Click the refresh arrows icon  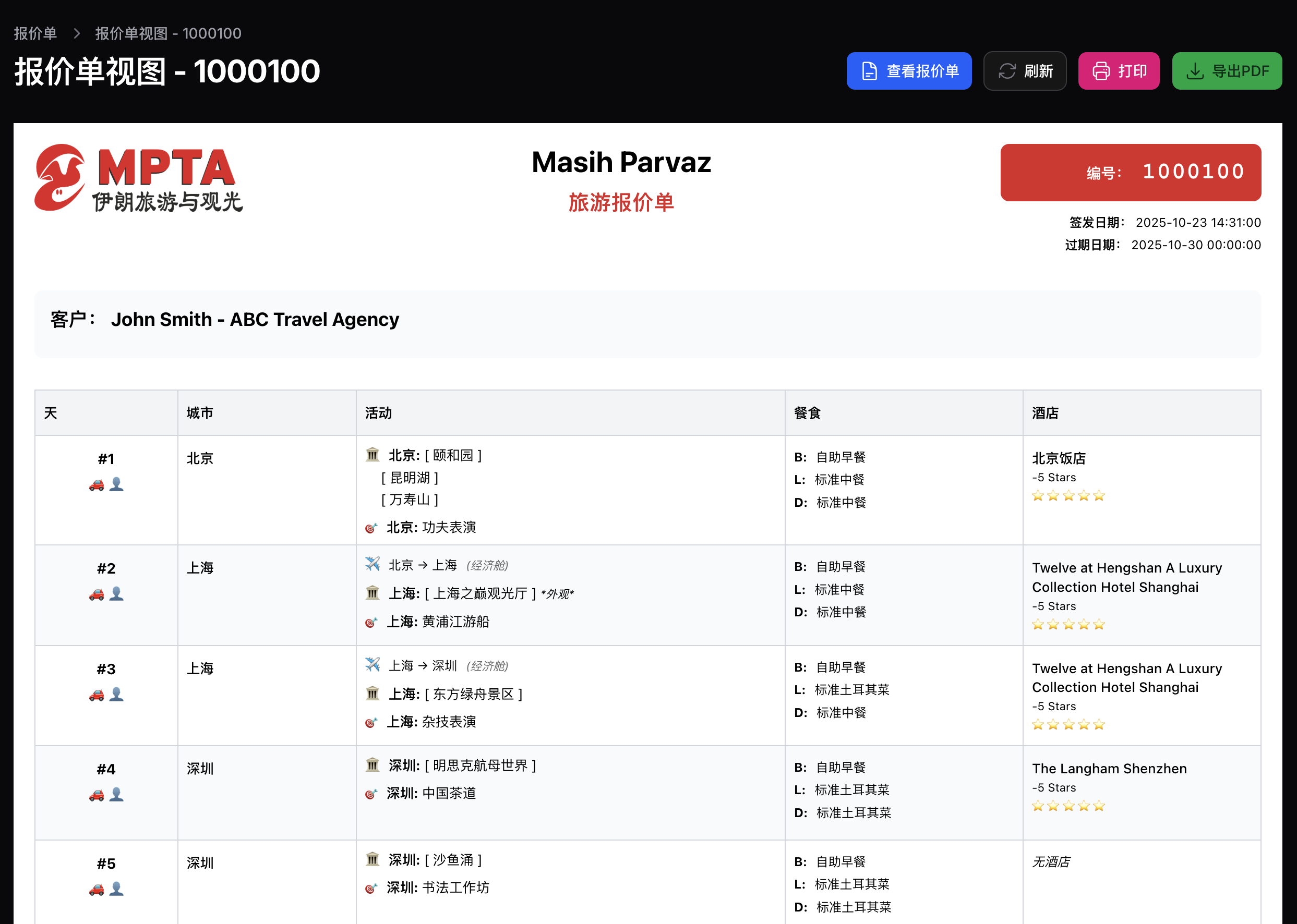click(1007, 71)
